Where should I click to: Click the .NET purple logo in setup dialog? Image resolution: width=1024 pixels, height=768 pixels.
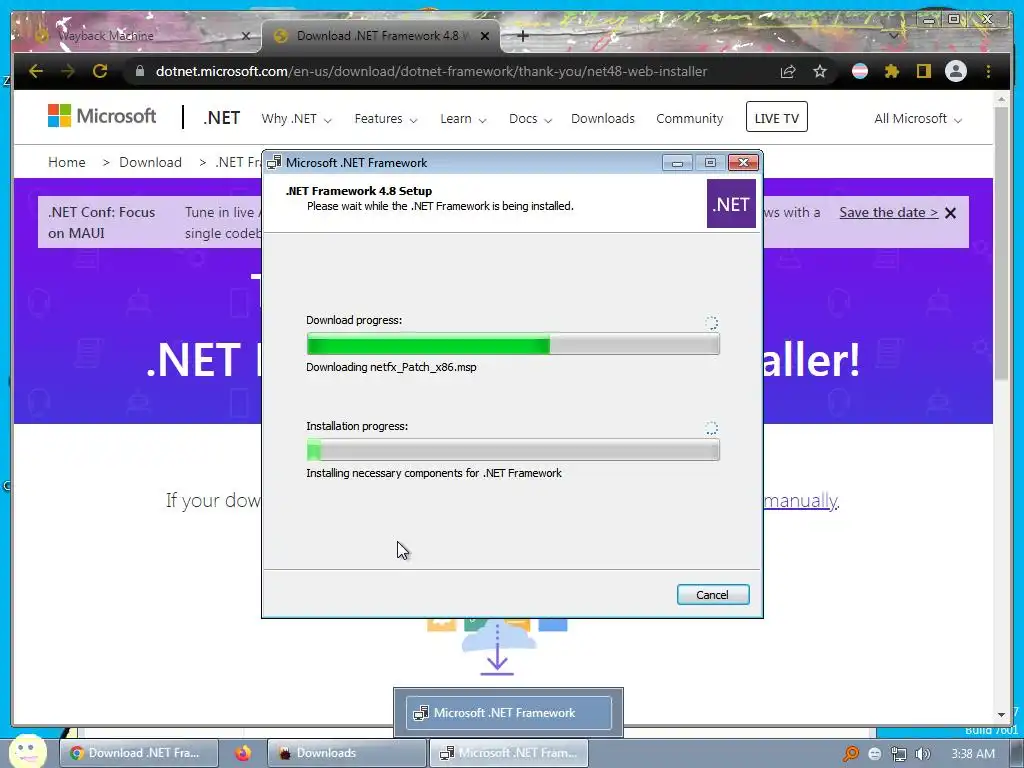pos(731,204)
